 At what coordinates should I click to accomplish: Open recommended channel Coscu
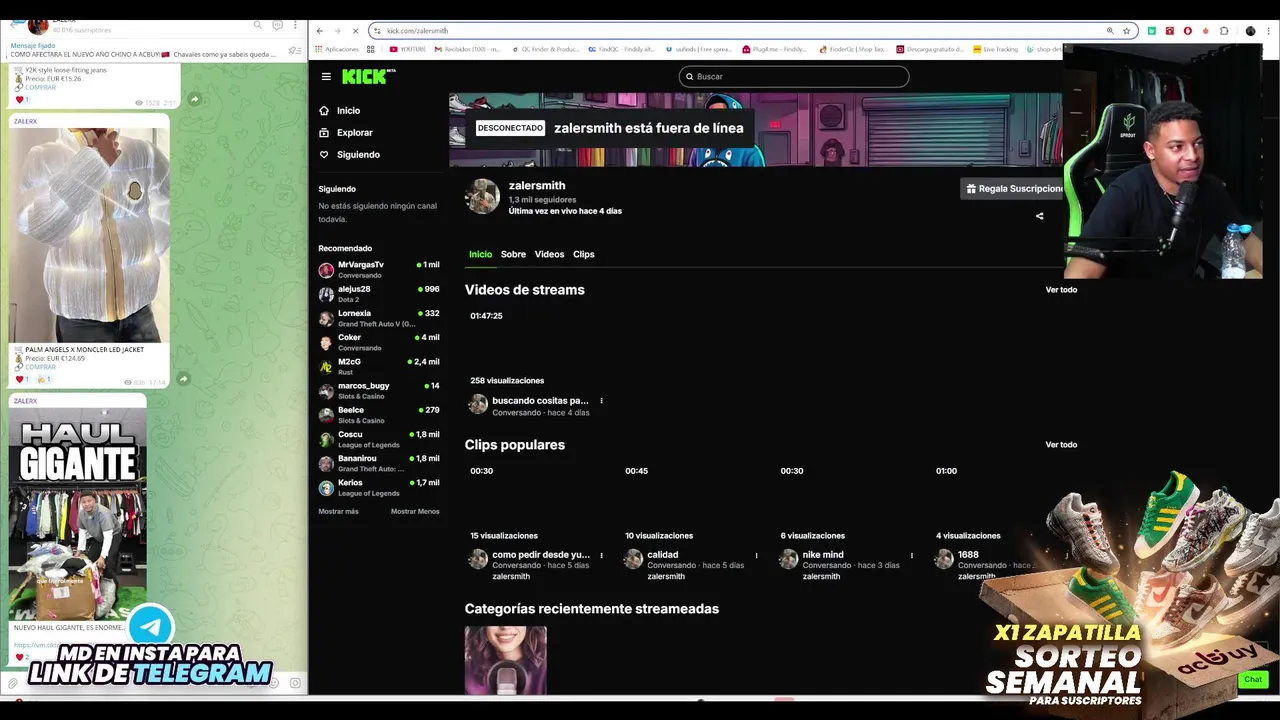coord(379,439)
